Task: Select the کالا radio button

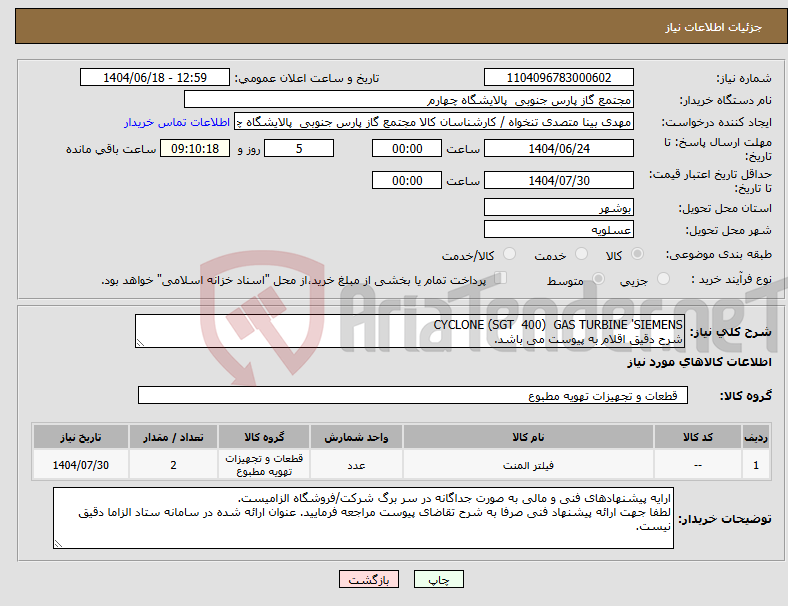Action: point(637,254)
